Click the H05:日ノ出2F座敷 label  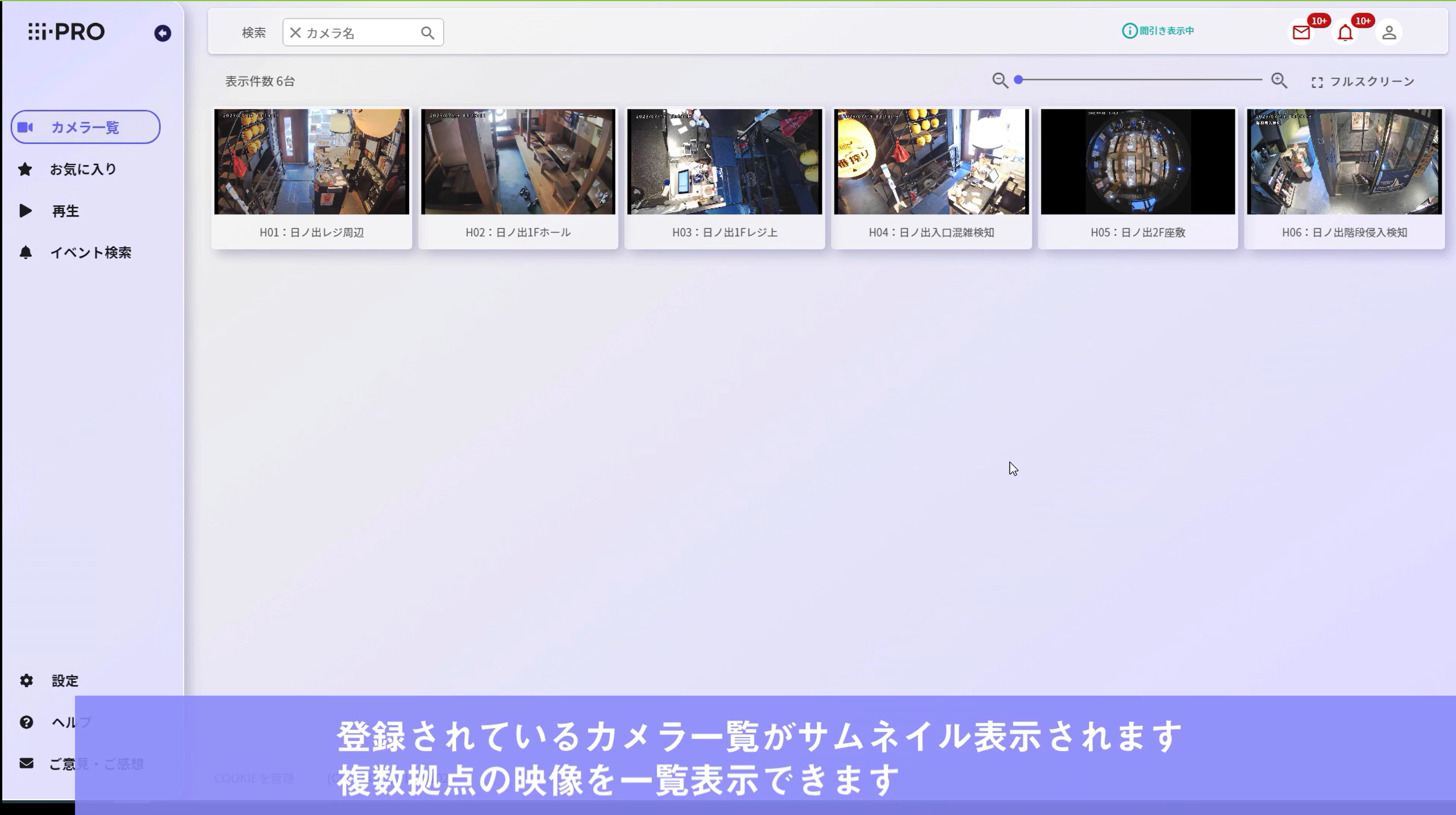click(x=1138, y=232)
